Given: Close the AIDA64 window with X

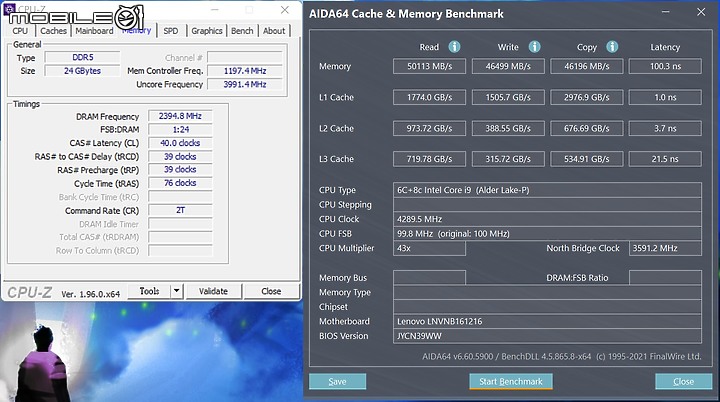Looking at the screenshot, I should pos(701,12).
